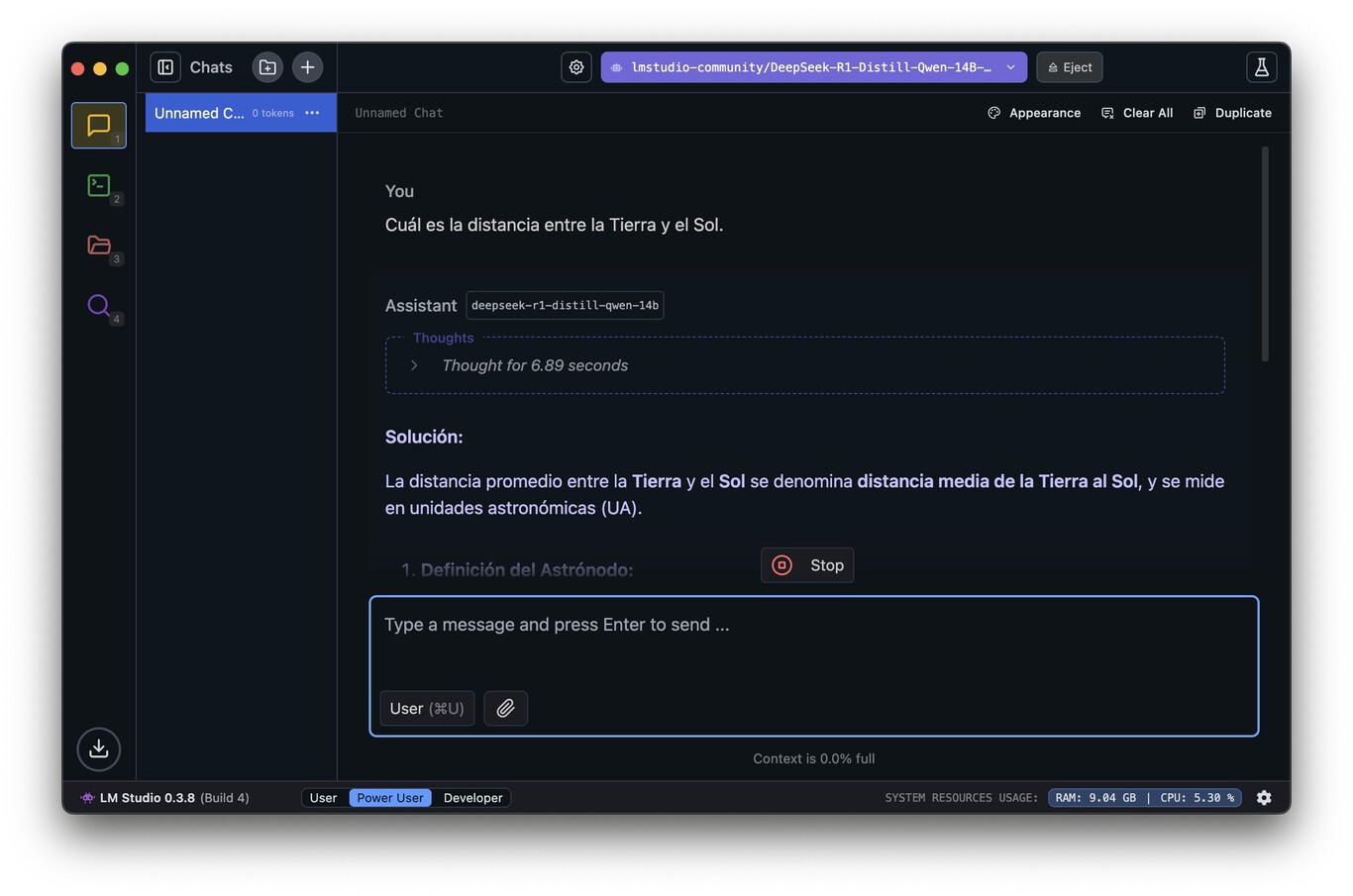Toggle the sidebar layout icon top left
This screenshot has width=1353, height=896.
click(164, 66)
